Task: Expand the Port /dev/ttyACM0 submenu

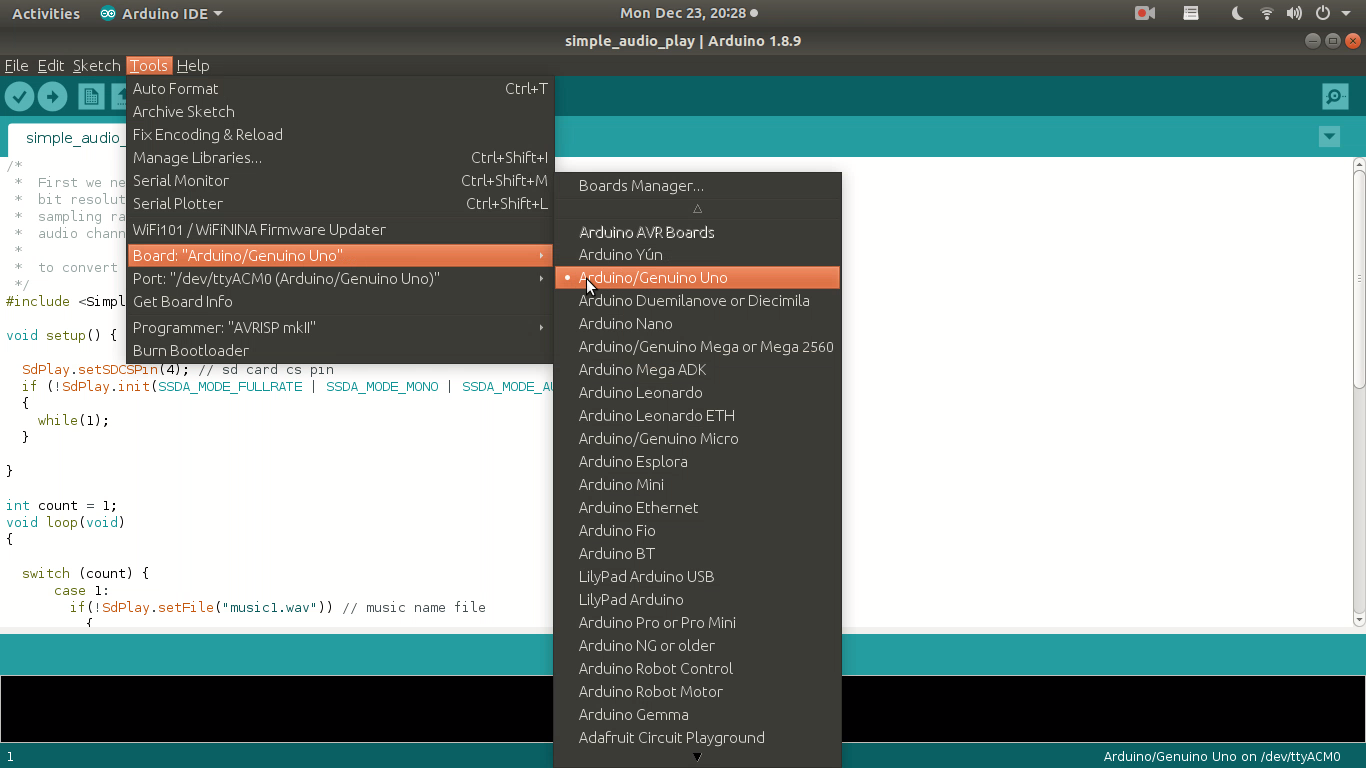Action: 340,279
